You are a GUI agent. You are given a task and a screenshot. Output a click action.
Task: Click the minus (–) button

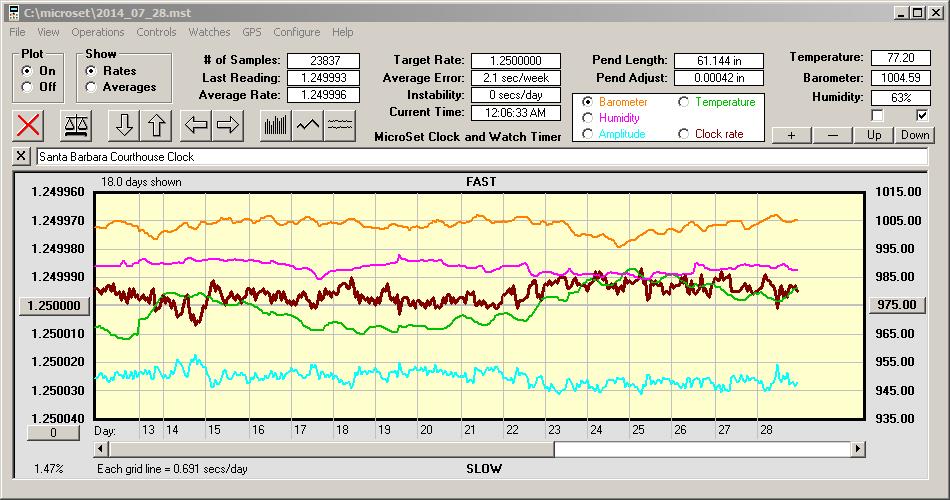[832, 135]
